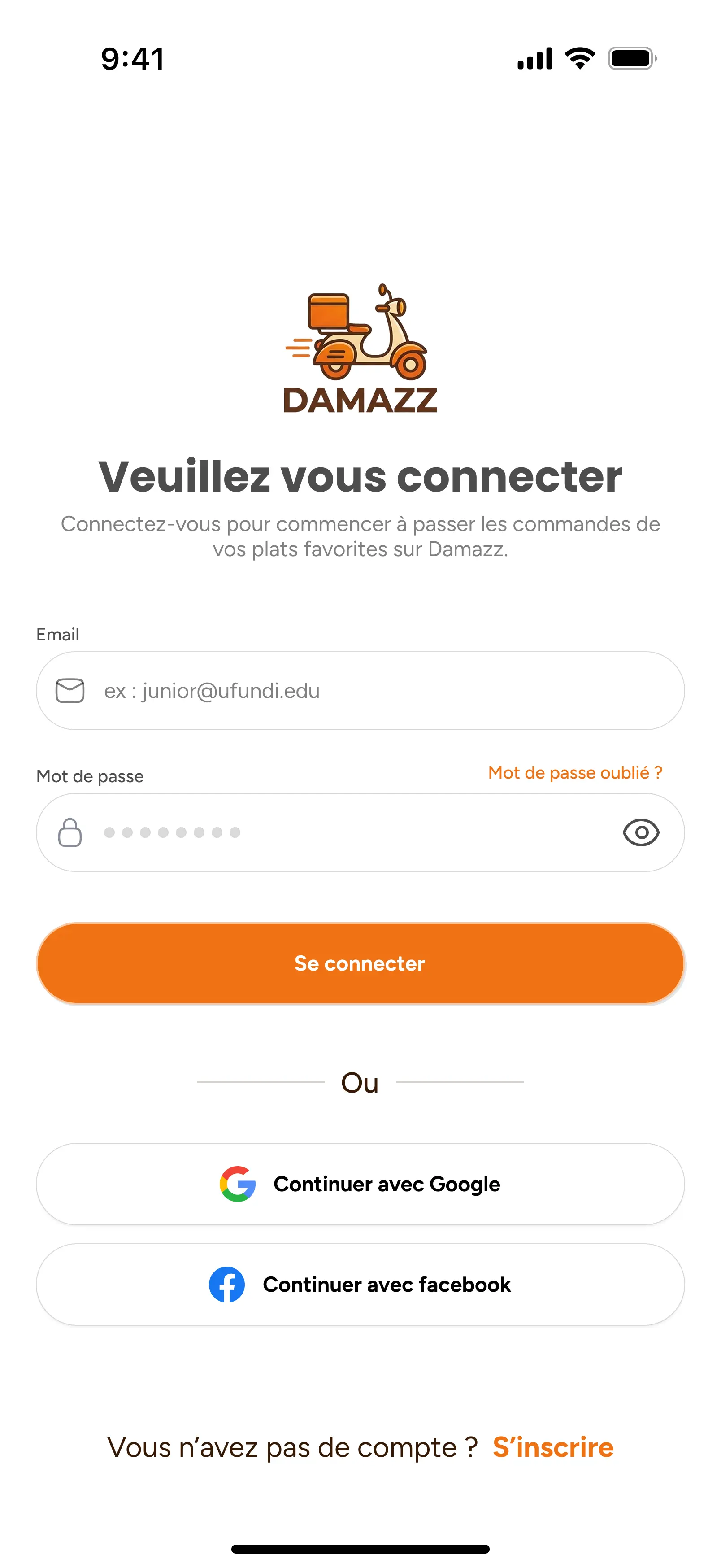Click the Facebook logo icon
Viewport: 721px width, 1568px height.
[x=227, y=1285]
